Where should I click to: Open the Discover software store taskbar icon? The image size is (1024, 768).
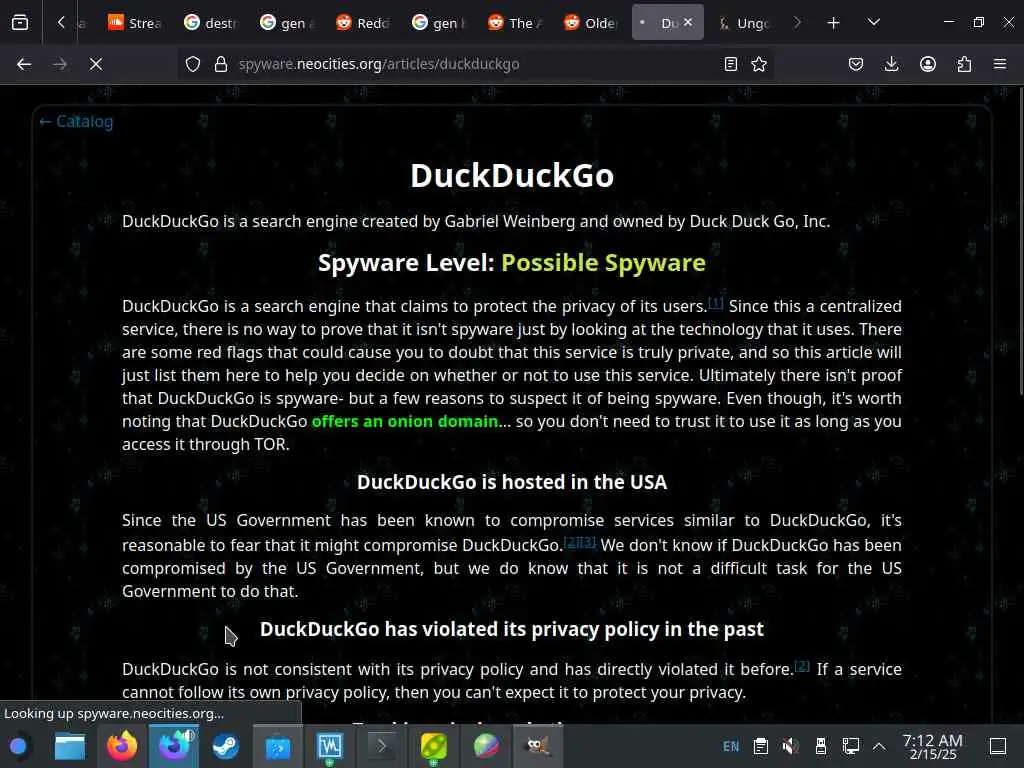tap(278, 746)
